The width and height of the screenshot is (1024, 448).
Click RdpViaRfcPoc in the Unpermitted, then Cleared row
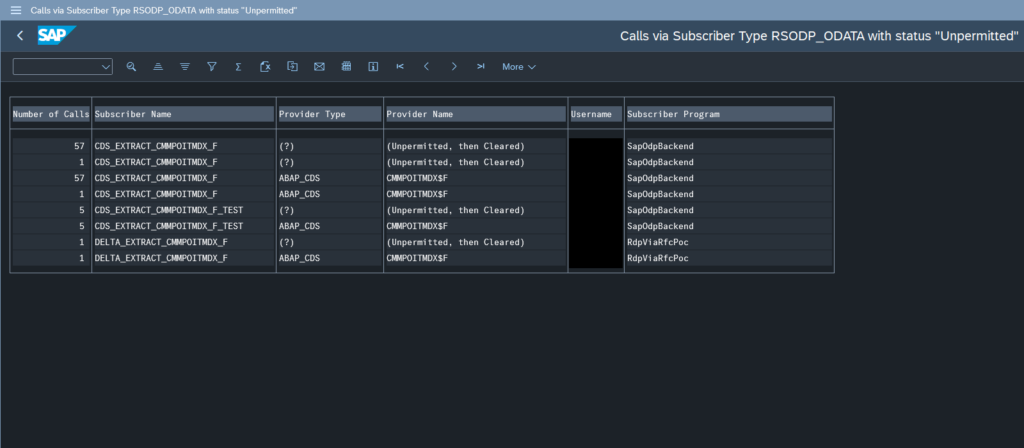[658, 242]
